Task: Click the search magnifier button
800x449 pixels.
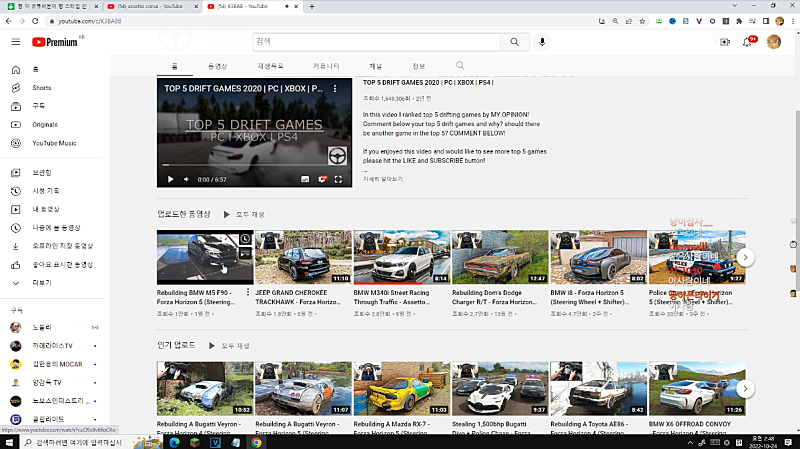Action: coord(514,42)
